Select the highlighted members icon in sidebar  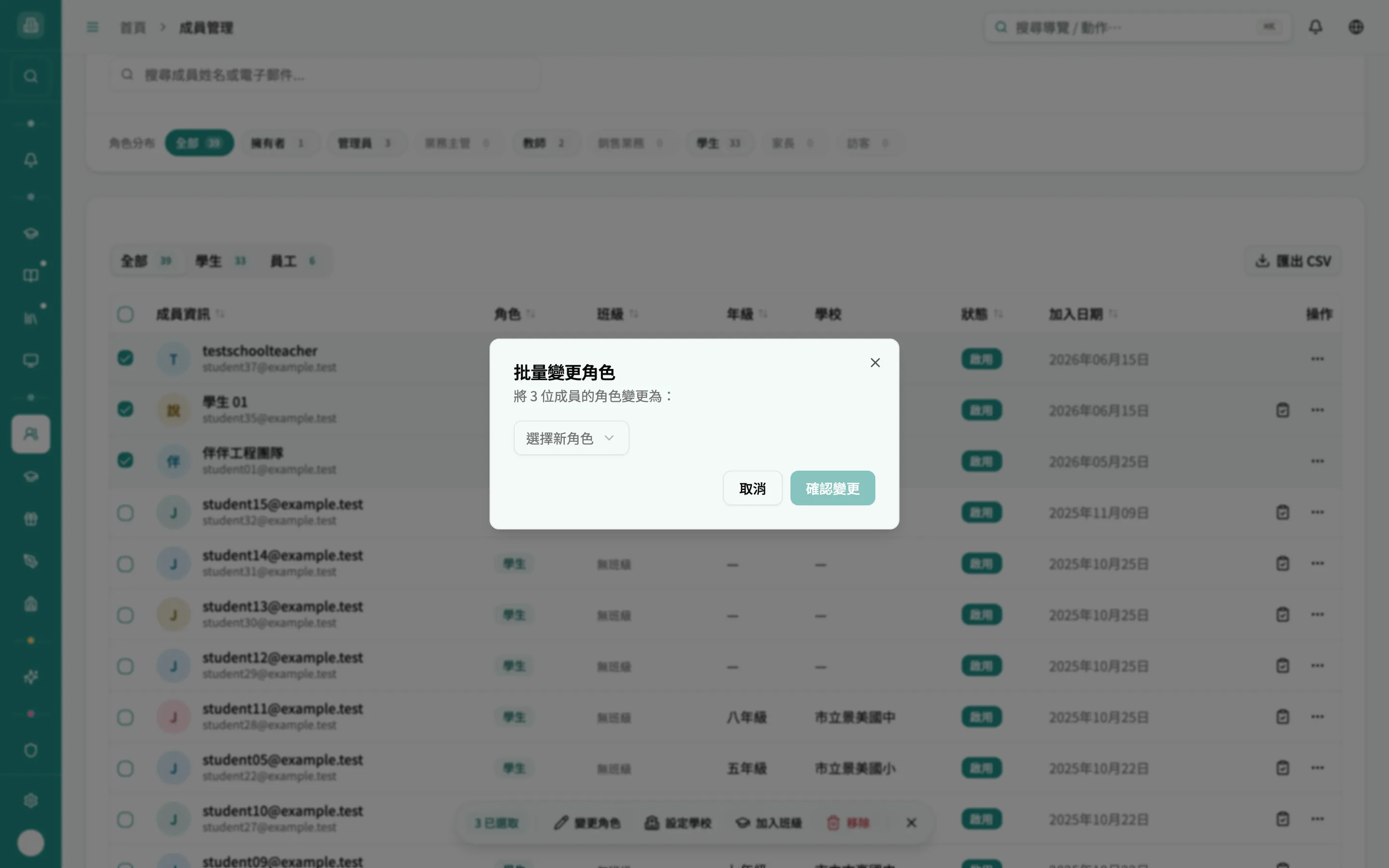(30, 434)
